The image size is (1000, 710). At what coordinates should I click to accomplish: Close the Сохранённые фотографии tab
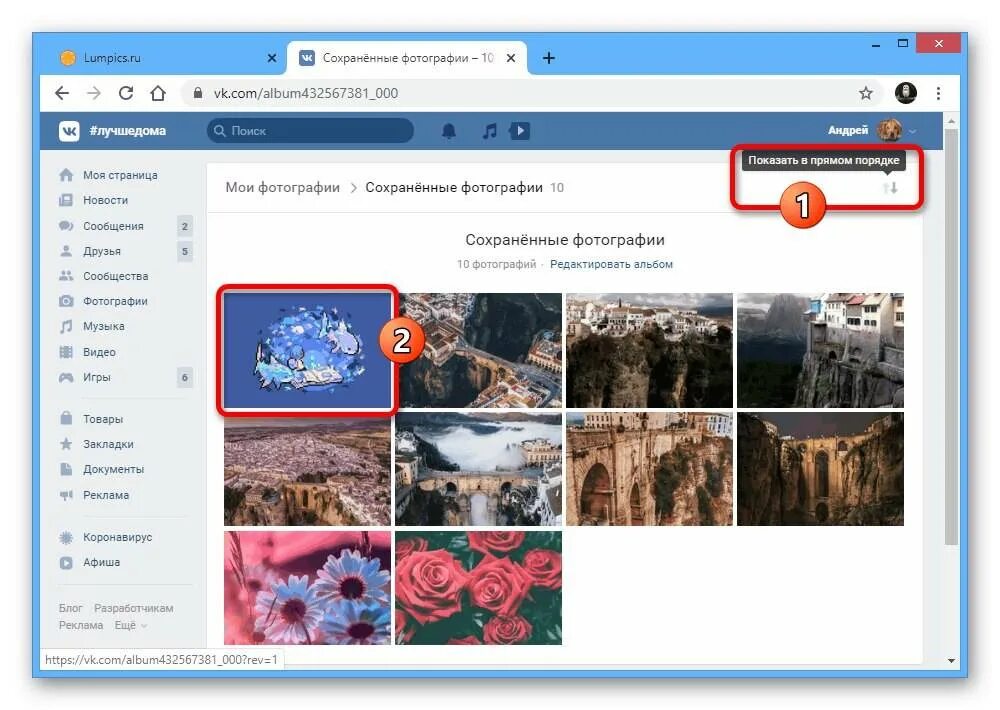tap(511, 58)
